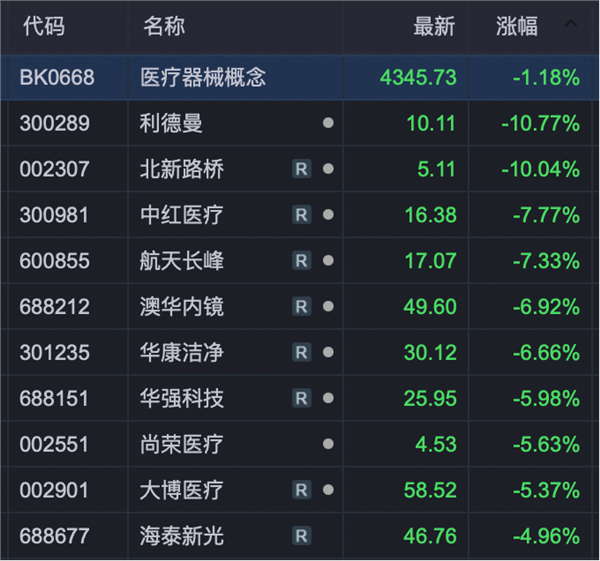Select stock code 002307
Image resolution: width=600 pixels, height=561 pixels.
click(54, 169)
